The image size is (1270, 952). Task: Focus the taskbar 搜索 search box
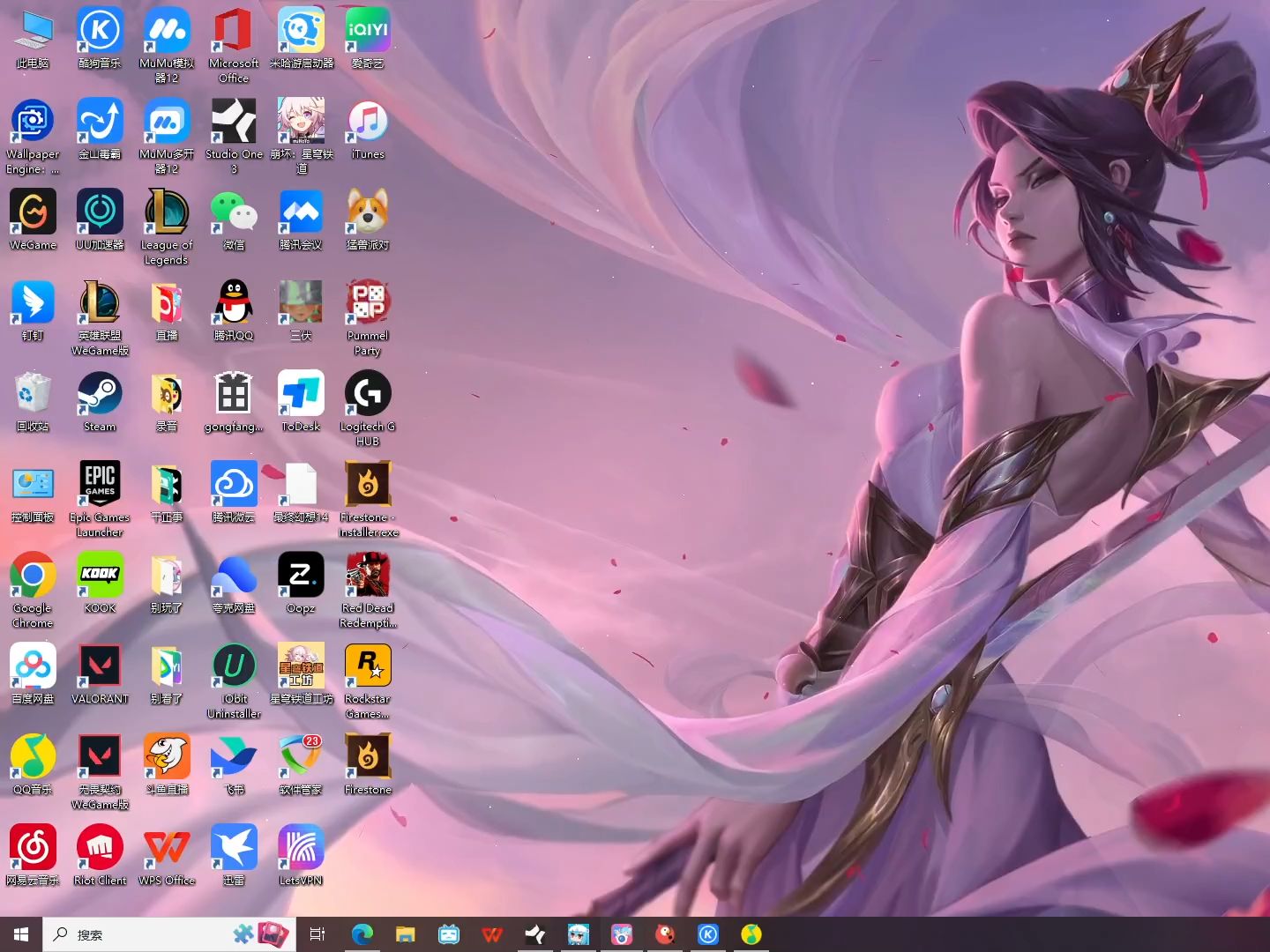[168, 934]
